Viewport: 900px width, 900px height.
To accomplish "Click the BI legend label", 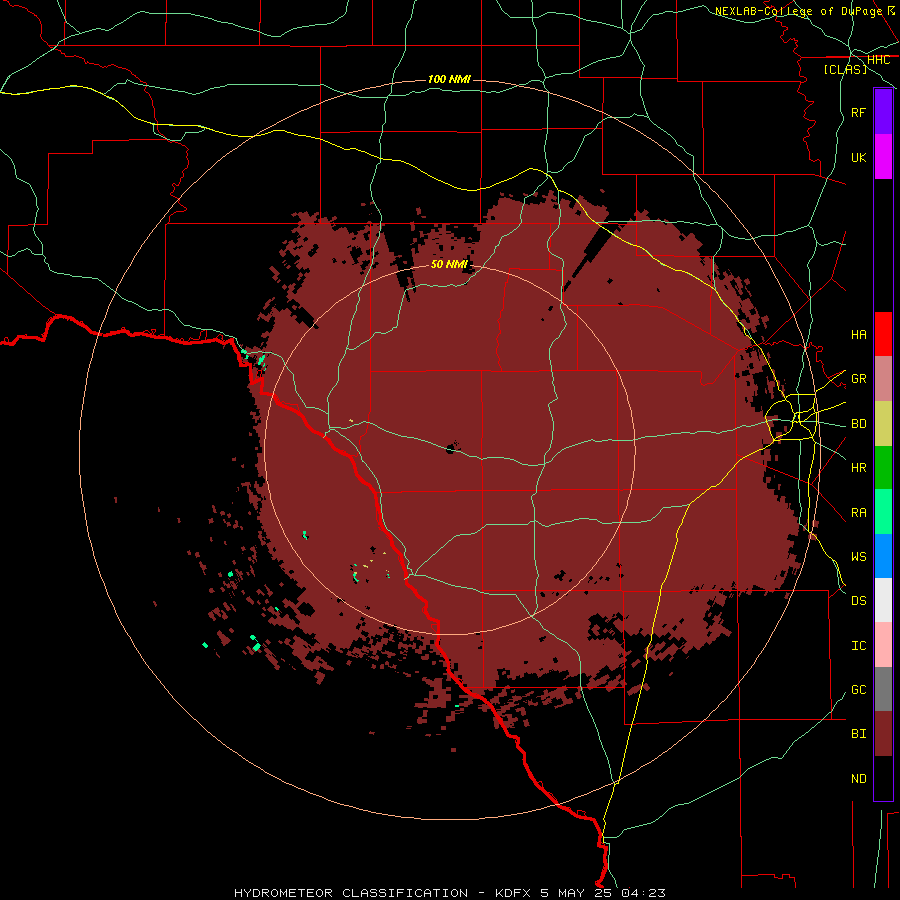I will pyautogui.click(x=859, y=734).
